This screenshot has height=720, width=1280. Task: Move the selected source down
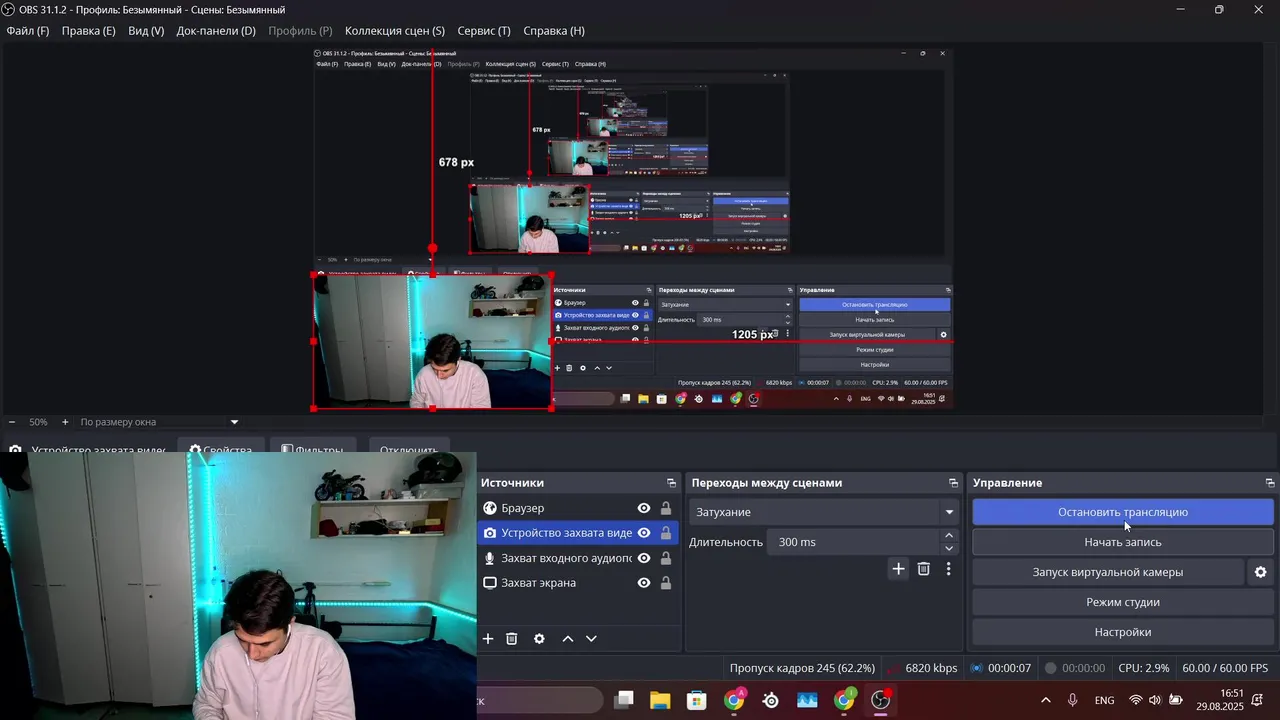[x=591, y=639]
